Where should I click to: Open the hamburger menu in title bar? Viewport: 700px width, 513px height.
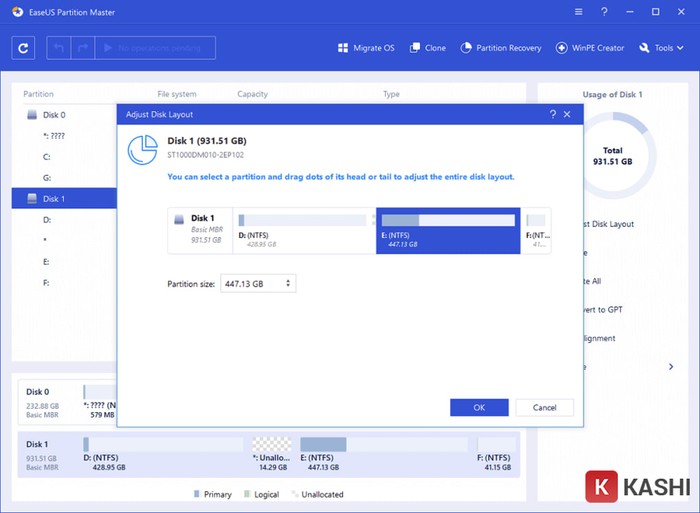pos(579,12)
